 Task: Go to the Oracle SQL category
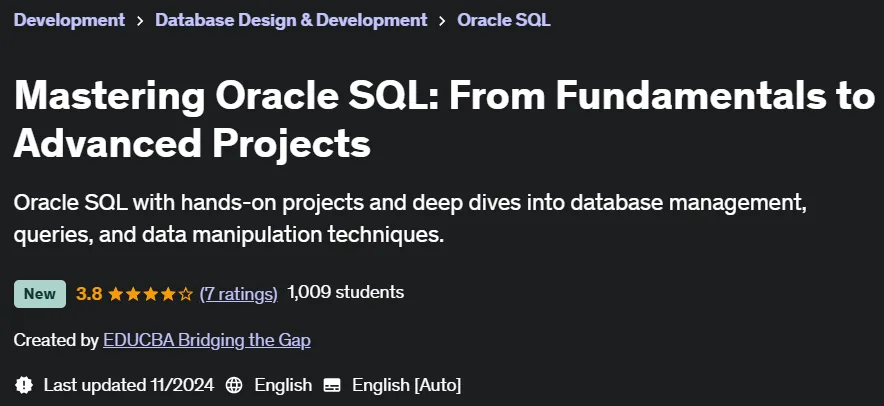503,20
